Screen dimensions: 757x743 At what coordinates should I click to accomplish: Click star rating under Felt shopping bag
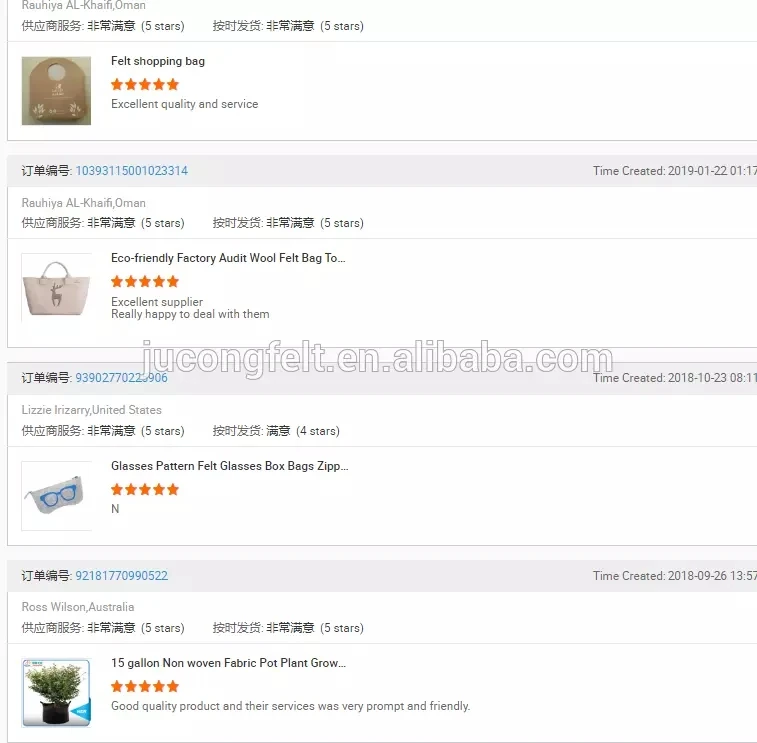(145, 85)
